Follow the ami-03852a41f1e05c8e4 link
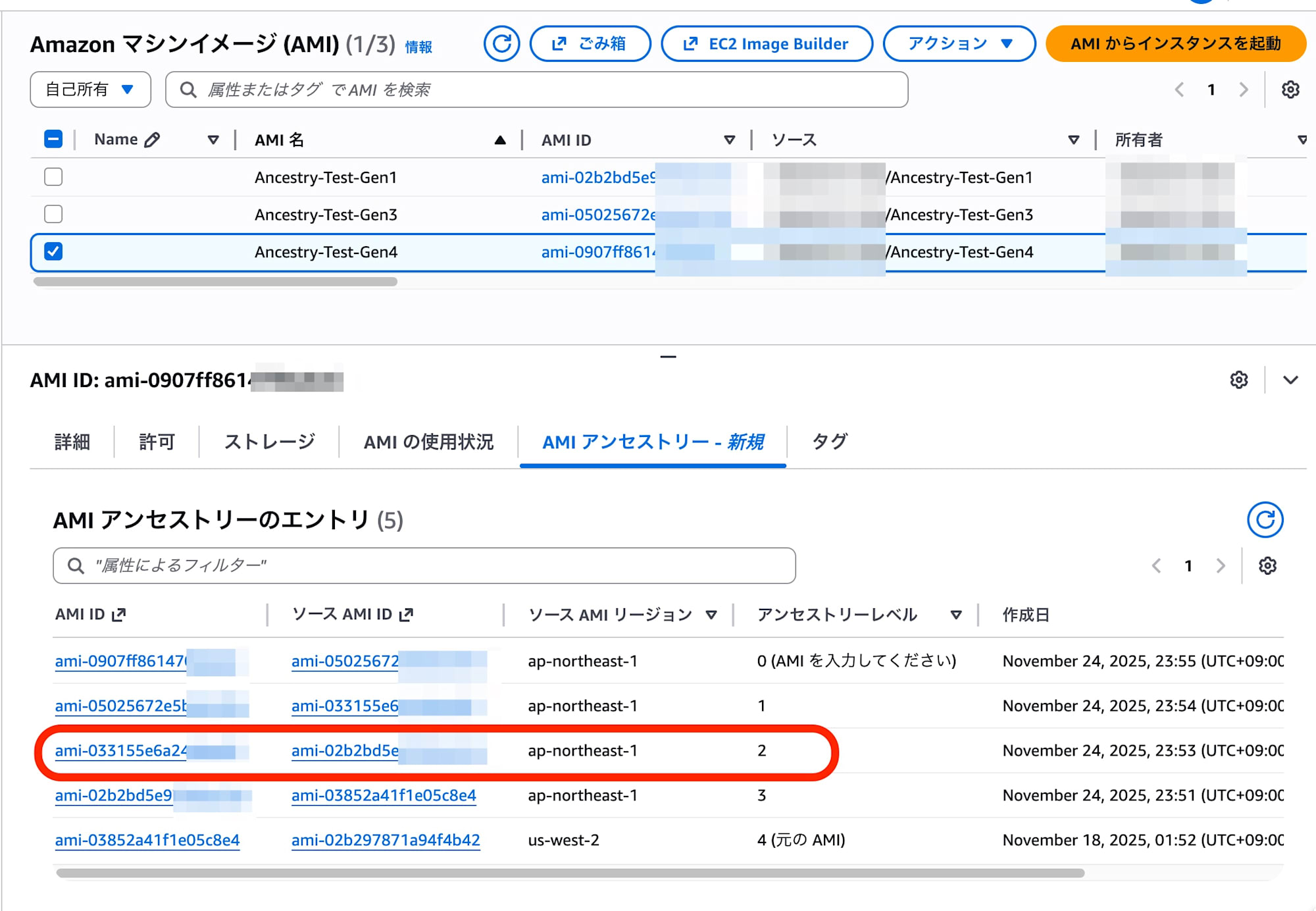The width and height of the screenshot is (1316, 911). click(x=147, y=840)
